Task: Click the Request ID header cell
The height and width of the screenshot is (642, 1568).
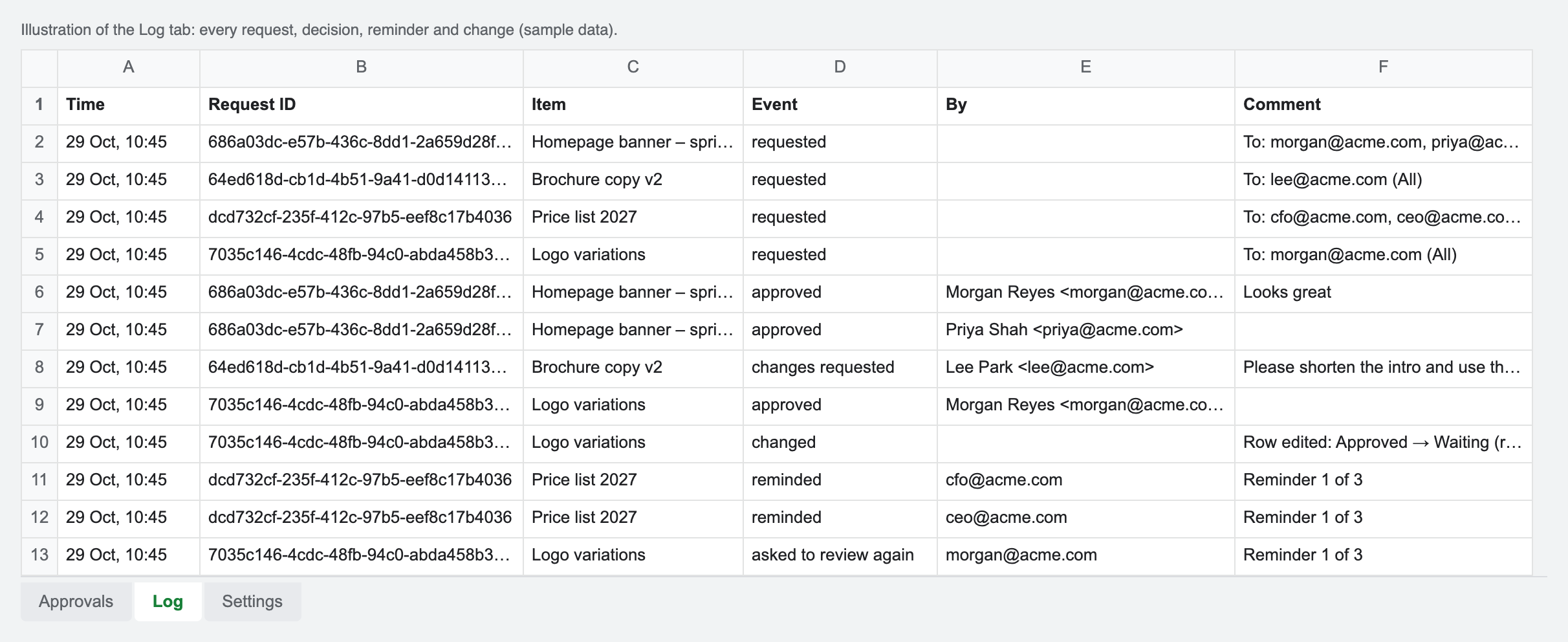Action: (362, 105)
